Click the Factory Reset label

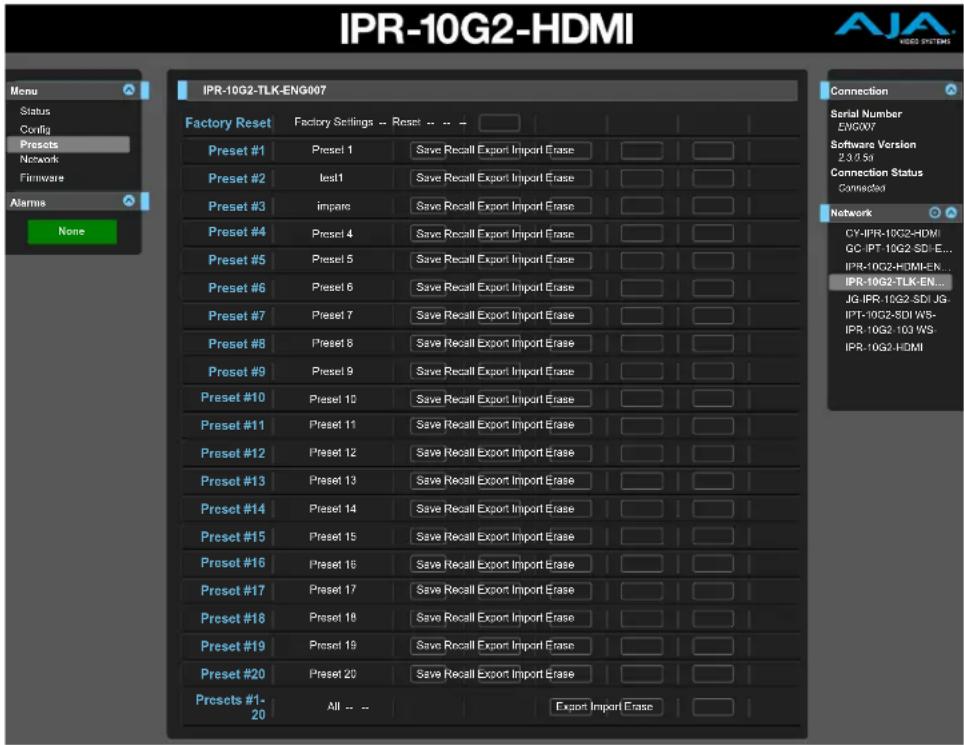pyautogui.click(x=228, y=123)
